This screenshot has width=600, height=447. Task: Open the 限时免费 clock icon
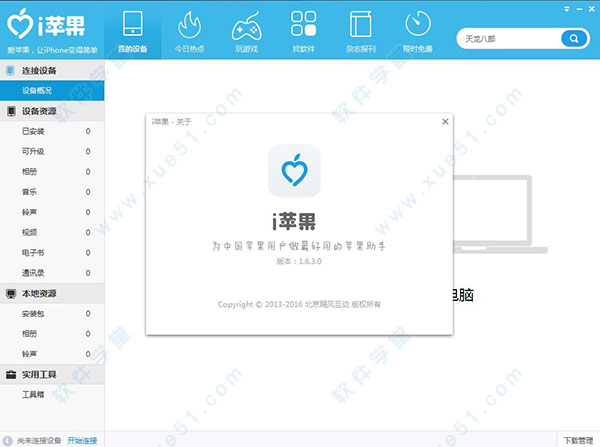click(418, 24)
